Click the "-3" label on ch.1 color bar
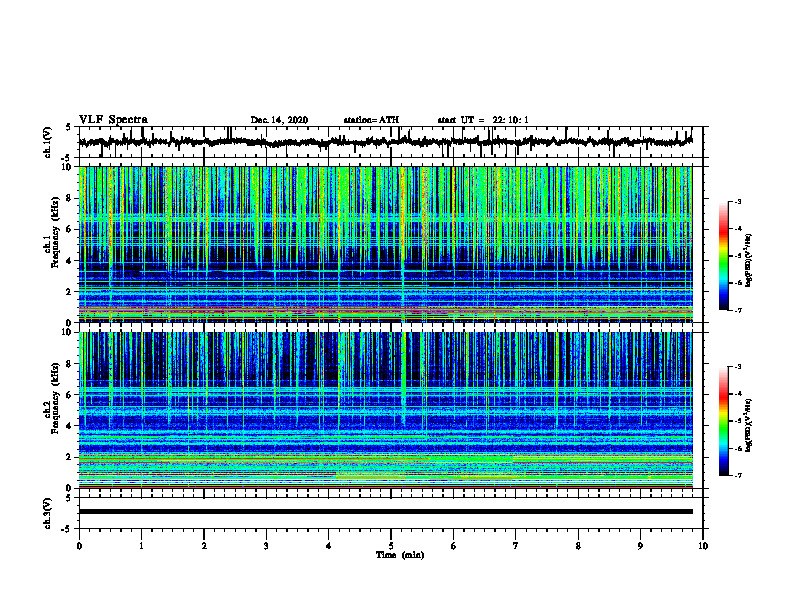Viewport: 792px width, 612px height. pyautogui.click(x=737, y=202)
